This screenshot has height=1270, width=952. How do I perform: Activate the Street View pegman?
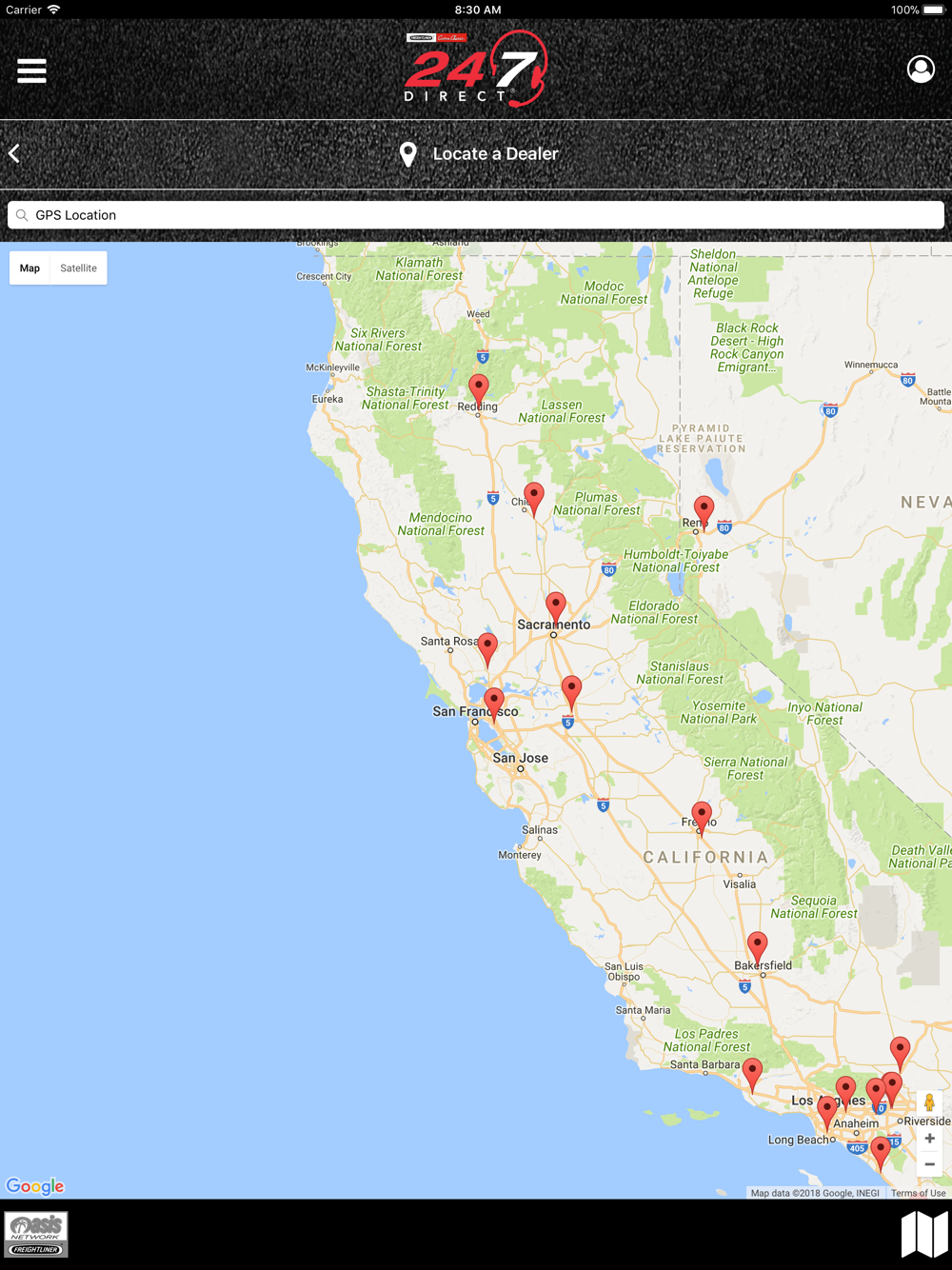(930, 1102)
